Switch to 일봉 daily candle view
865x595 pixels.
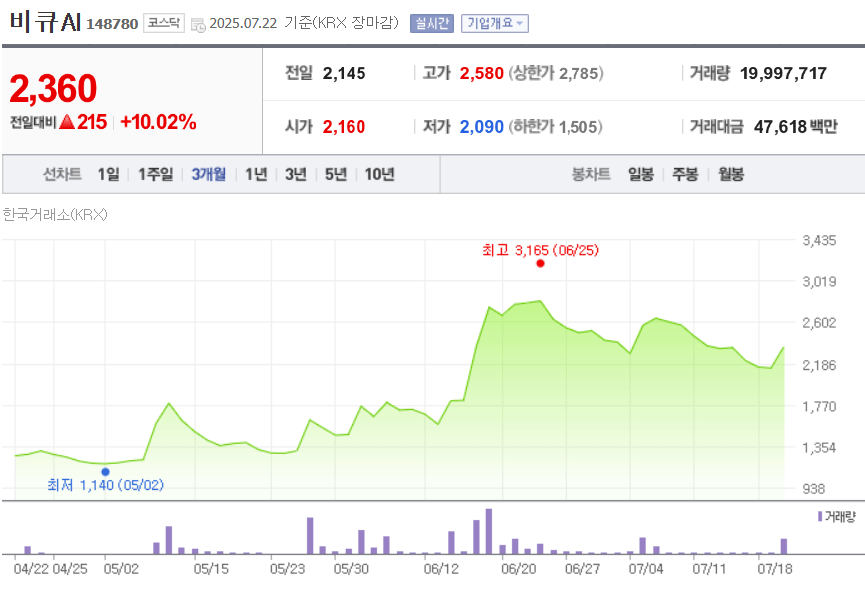coord(641,174)
